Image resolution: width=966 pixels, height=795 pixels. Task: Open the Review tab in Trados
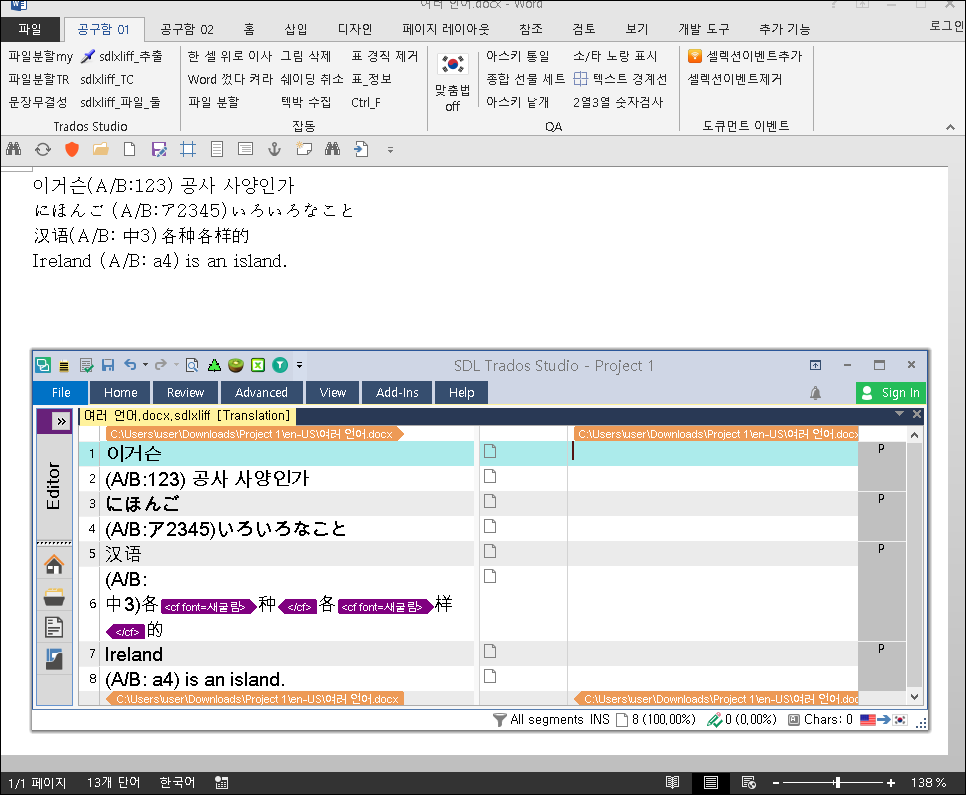pos(185,393)
